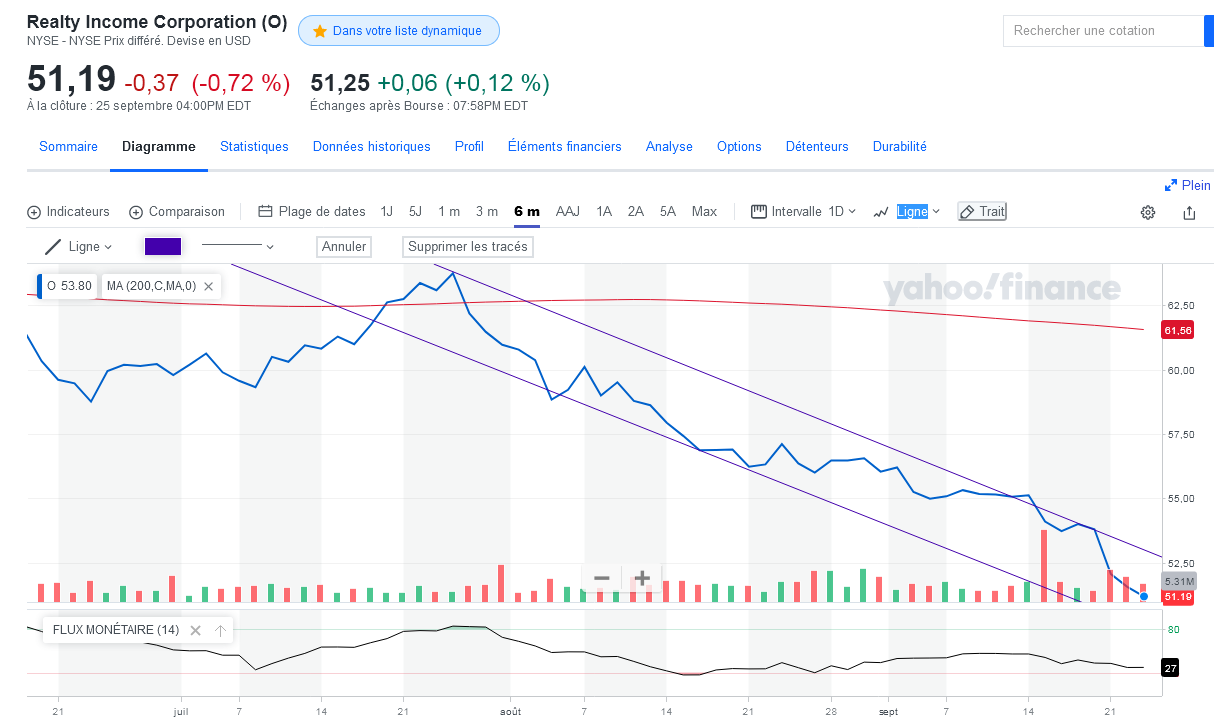
Task: Click Rechercher une cotation search field
Action: (1103, 31)
